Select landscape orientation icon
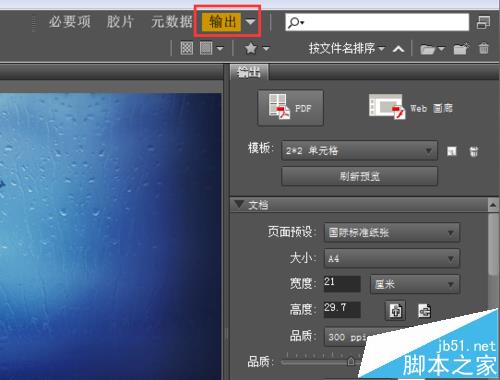The height and width of the screenshot is (380, 500). coord(424,311)
